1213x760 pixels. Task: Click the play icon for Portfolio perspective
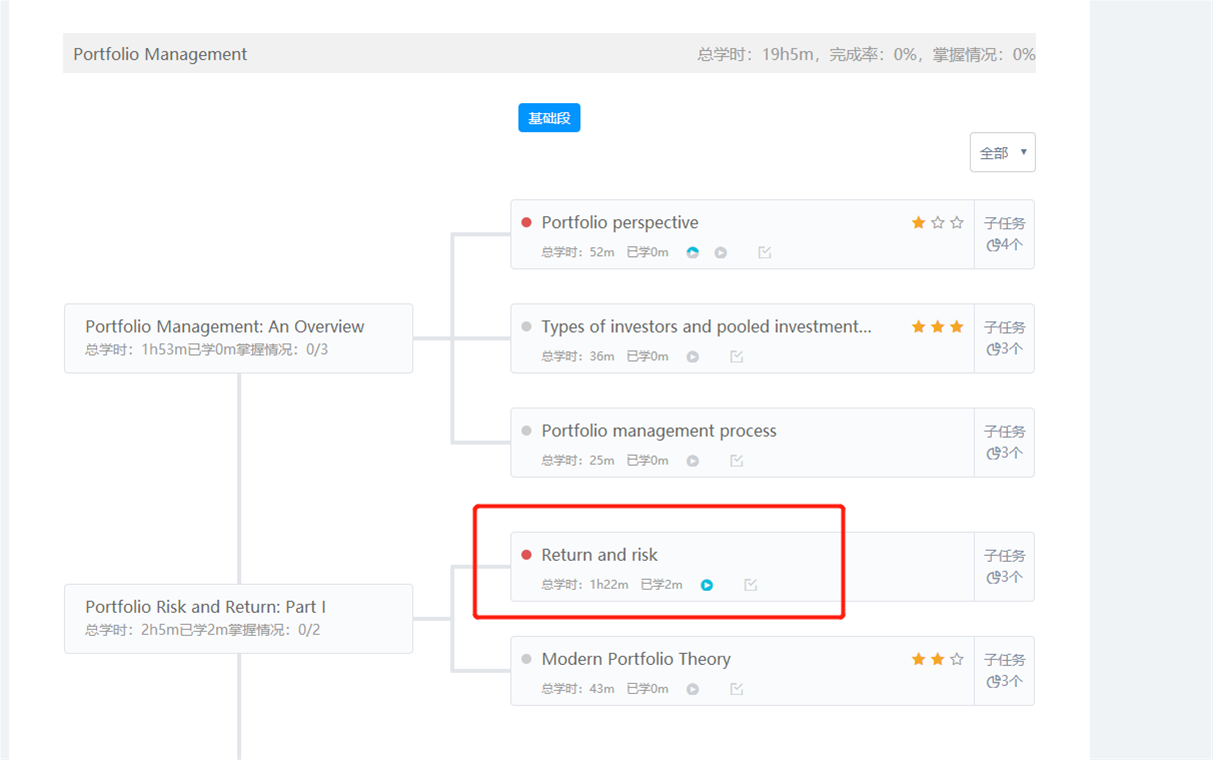point(720,253)
